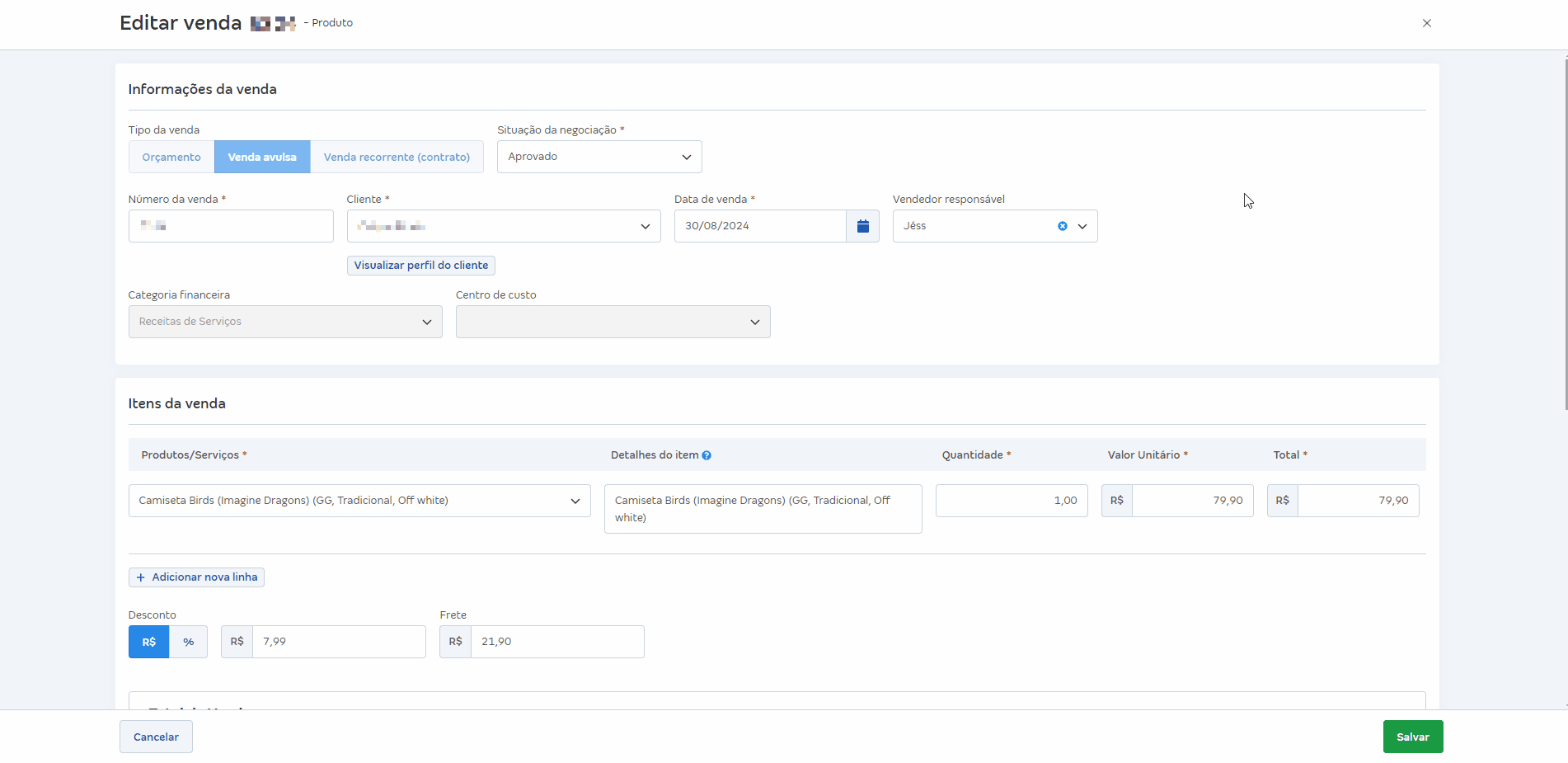Image resolution: width=1568 pixels, height=763 pixels.
Task: Click the help icon beside Detalhes do item
Action: coord(707,455)
